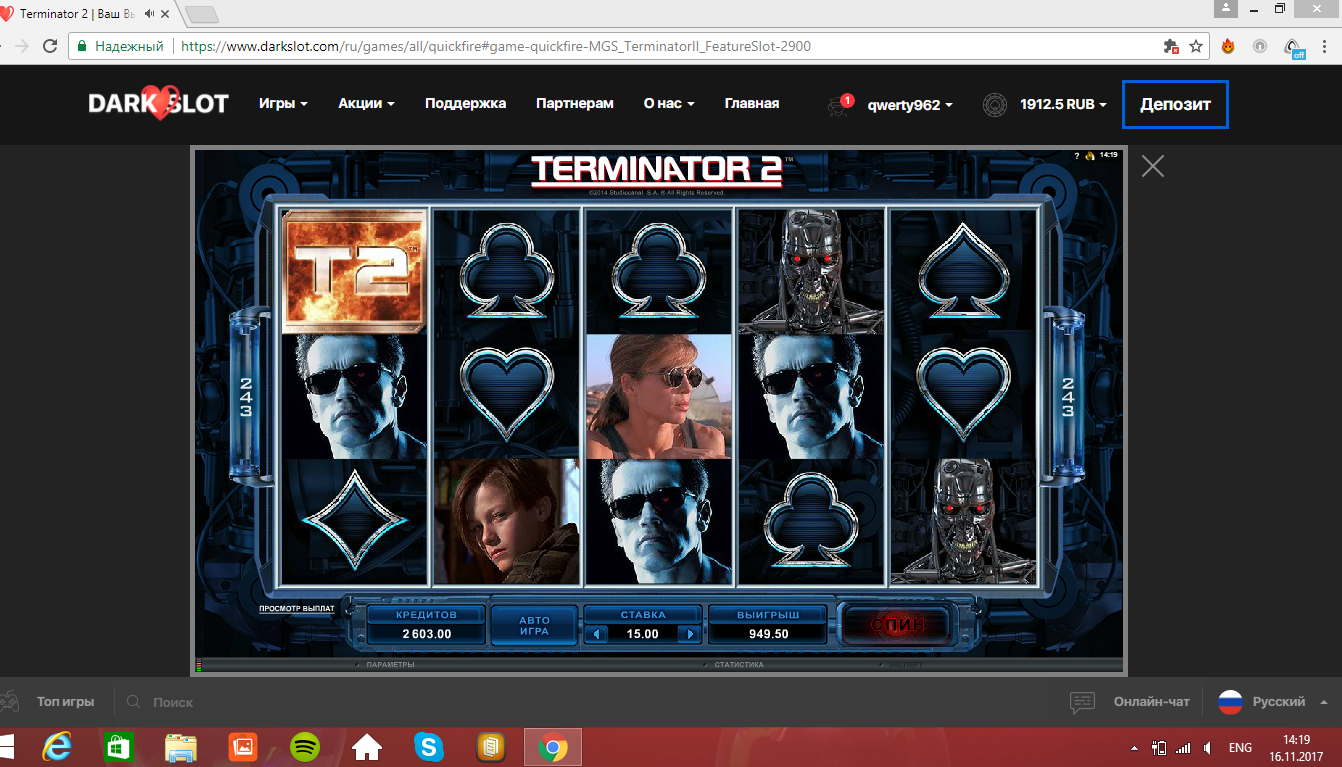1342x767 pixels.
Task: Open the yellow notes app in taskbar
Action: [490, 746]
